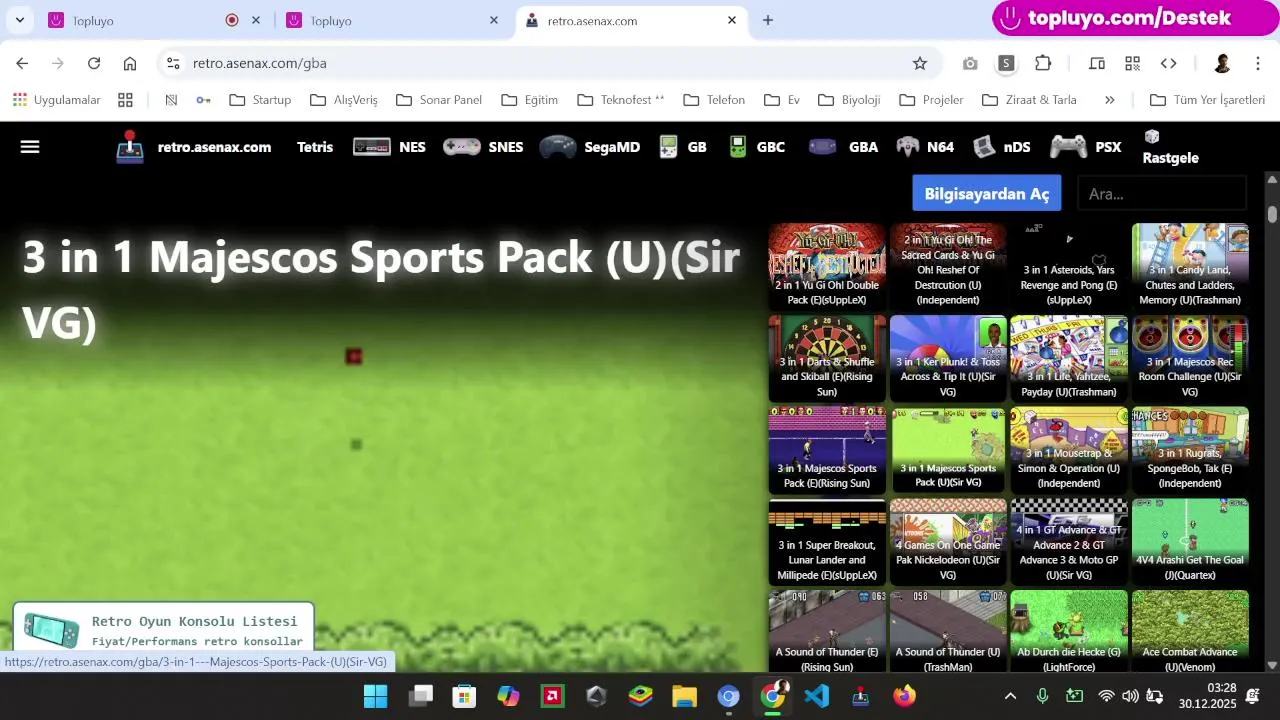Open the Tetris link
The image size is (1280, 720).
click(x=315, y=147)
